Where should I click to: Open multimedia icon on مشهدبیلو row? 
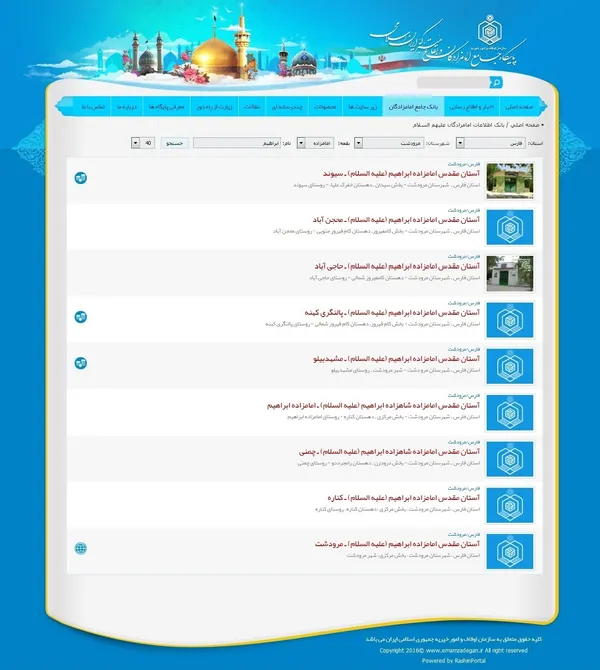click(x=81, y=363)
